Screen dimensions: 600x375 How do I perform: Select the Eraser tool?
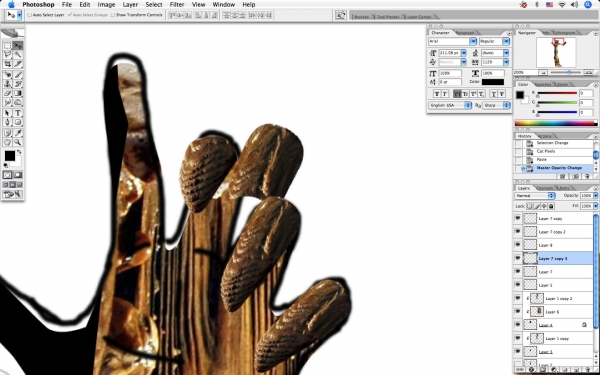(7, 93)
